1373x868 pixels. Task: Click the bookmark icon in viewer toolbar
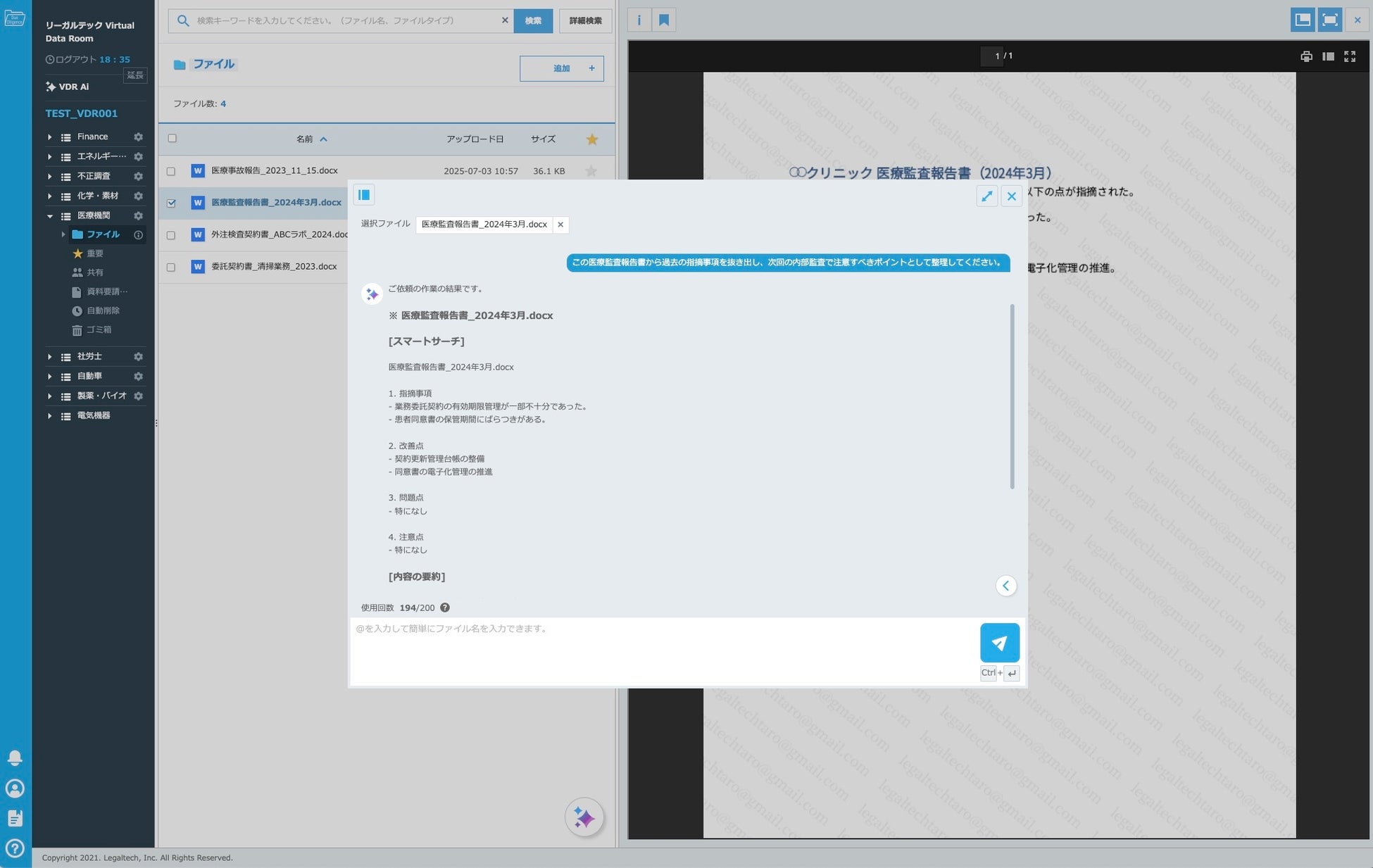click(x=663, y=20)
